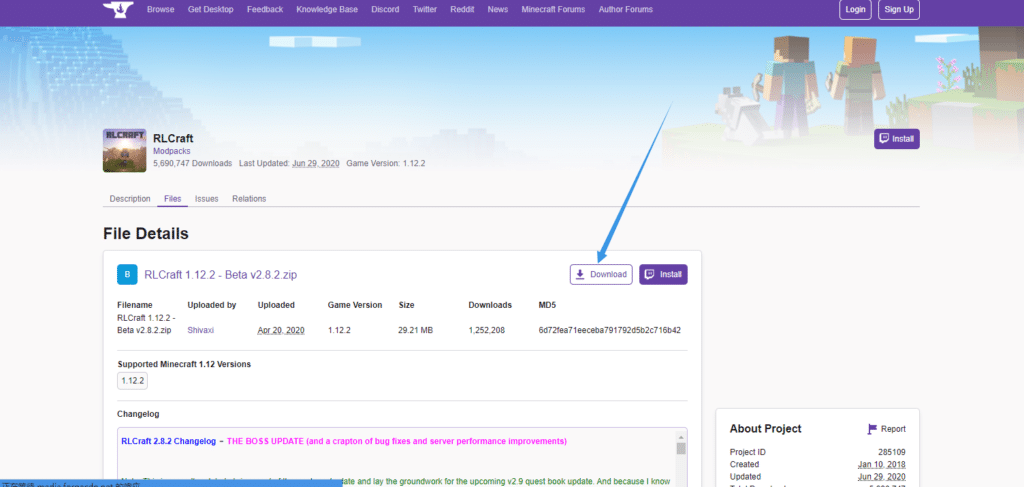Click the changelog scrollbar
This screenshot has height=487, width=1024.
(x=681, y=450)
